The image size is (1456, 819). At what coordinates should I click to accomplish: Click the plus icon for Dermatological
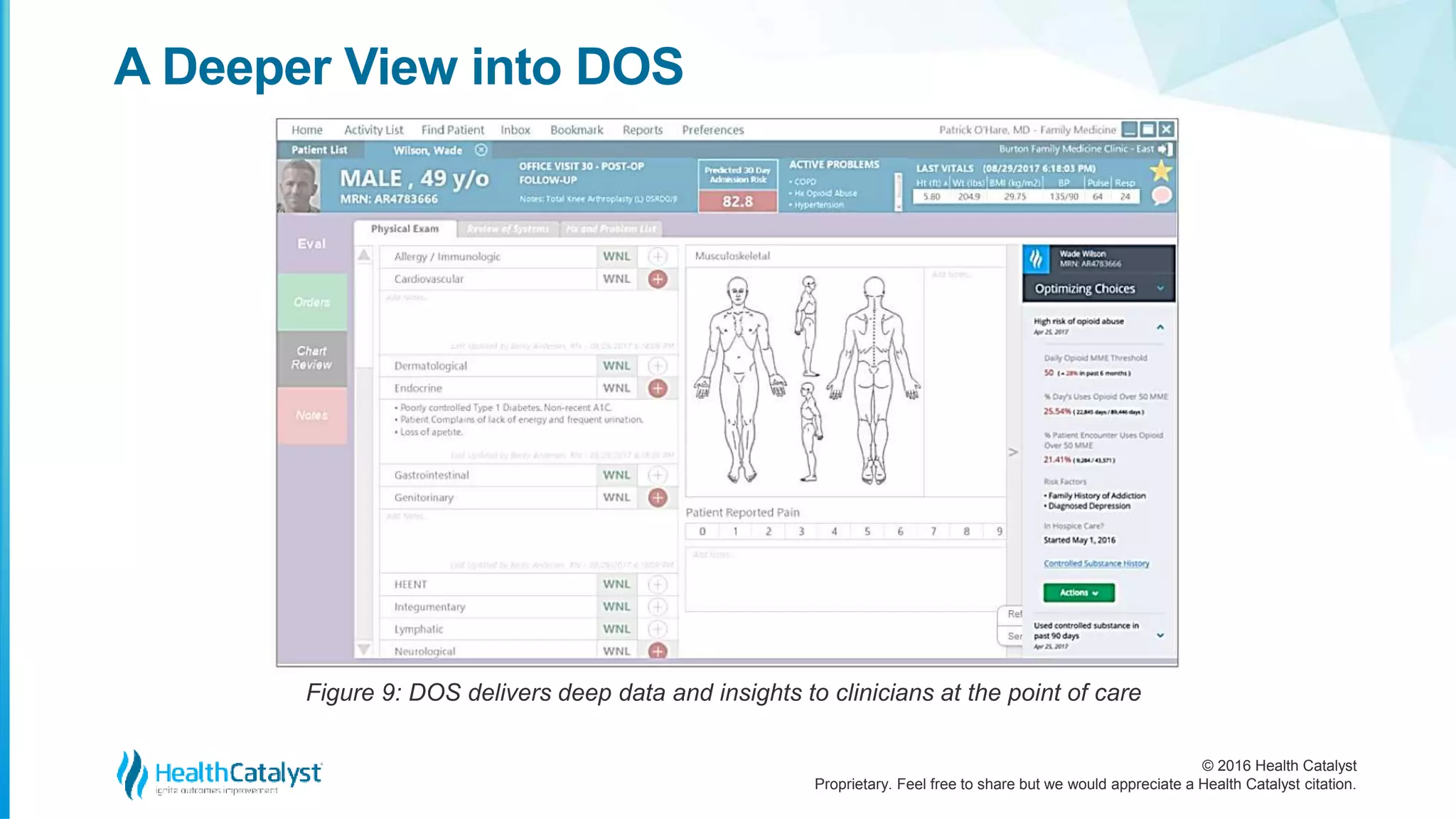click(x=658, y=366)
